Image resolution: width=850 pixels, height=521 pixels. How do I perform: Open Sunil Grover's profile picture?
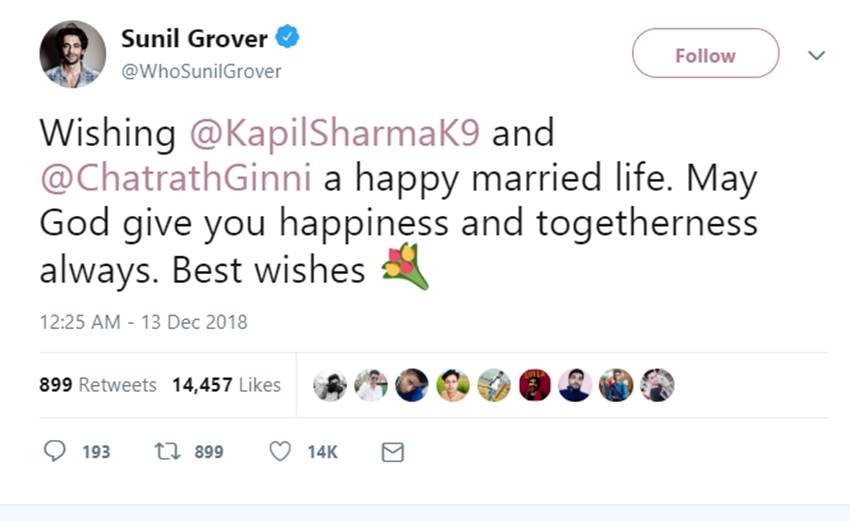click(x=73, y=54)
